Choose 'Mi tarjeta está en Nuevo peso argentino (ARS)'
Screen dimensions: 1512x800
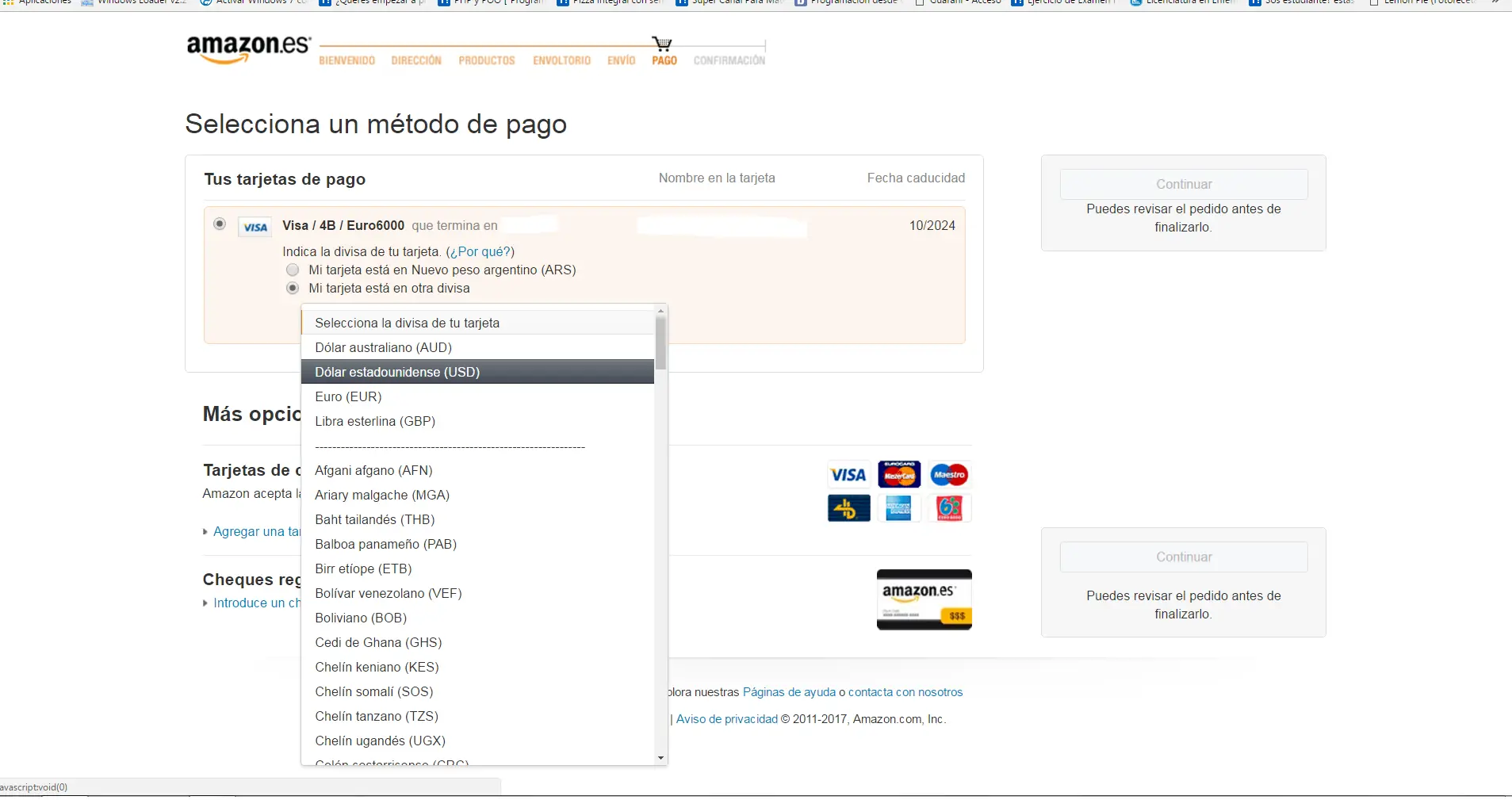pos(293,270)
